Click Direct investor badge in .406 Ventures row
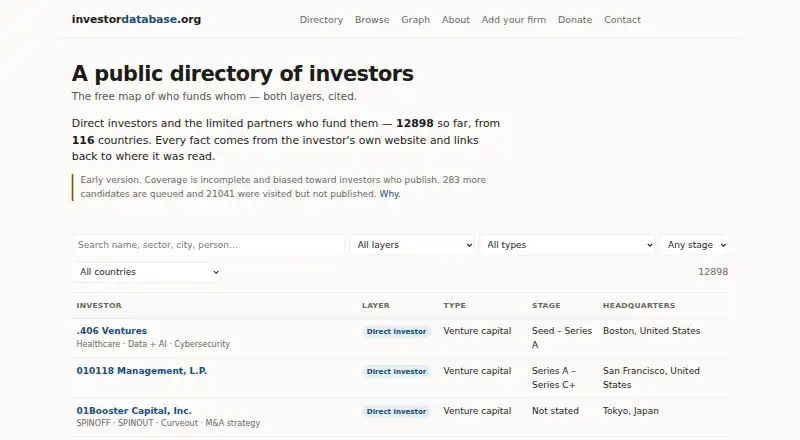The image size is (800, 440). (x=396, y=331)
